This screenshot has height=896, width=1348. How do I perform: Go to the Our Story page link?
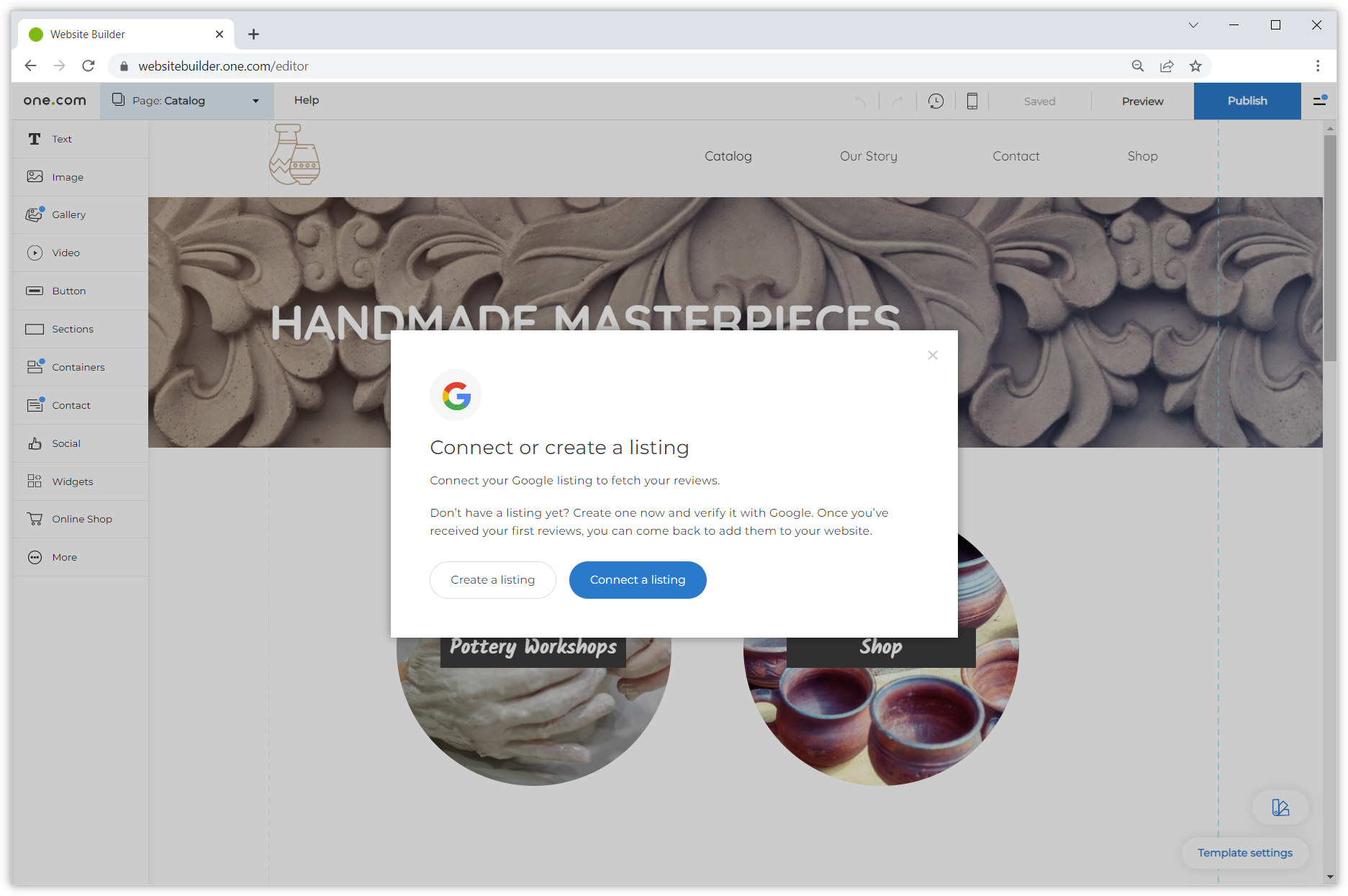[868, 155]
